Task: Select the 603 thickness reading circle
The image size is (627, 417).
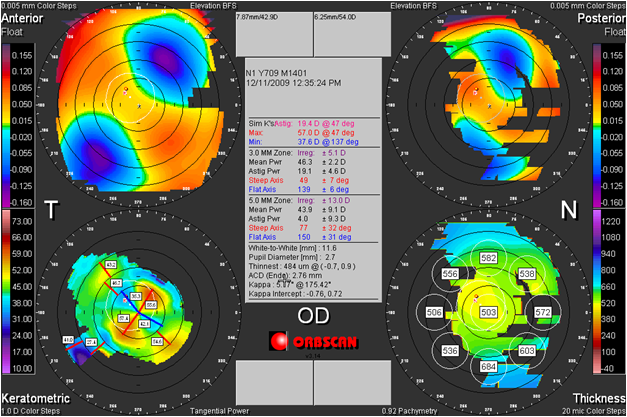Action: 528,351
